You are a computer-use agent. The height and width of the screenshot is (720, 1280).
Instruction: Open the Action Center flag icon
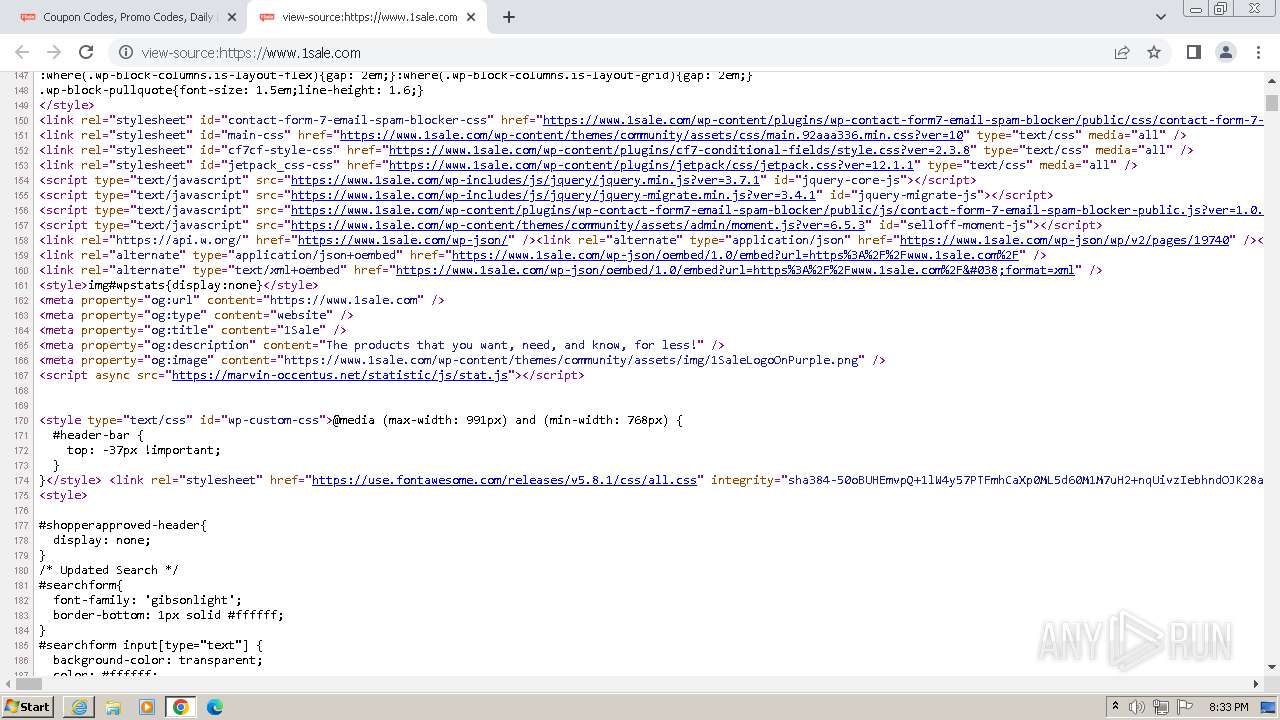pyautogui.click(x=1185, y=707)
